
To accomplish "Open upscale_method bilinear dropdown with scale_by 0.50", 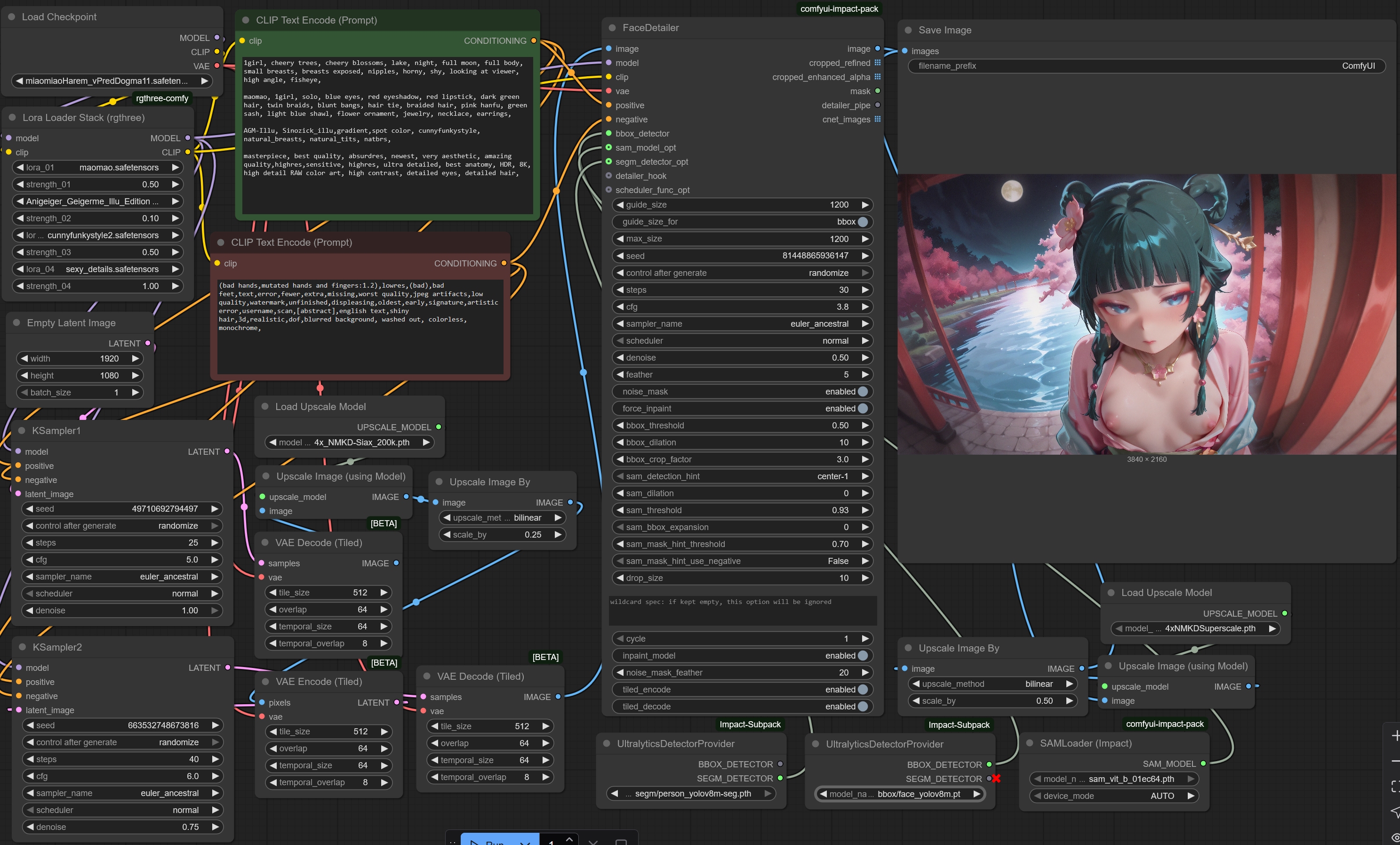I will (x=992, y=684).
